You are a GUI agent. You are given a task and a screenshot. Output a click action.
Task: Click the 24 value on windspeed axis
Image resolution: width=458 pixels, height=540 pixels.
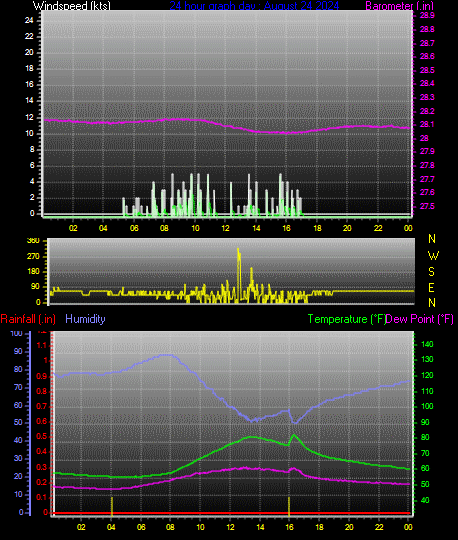(29, 20)
